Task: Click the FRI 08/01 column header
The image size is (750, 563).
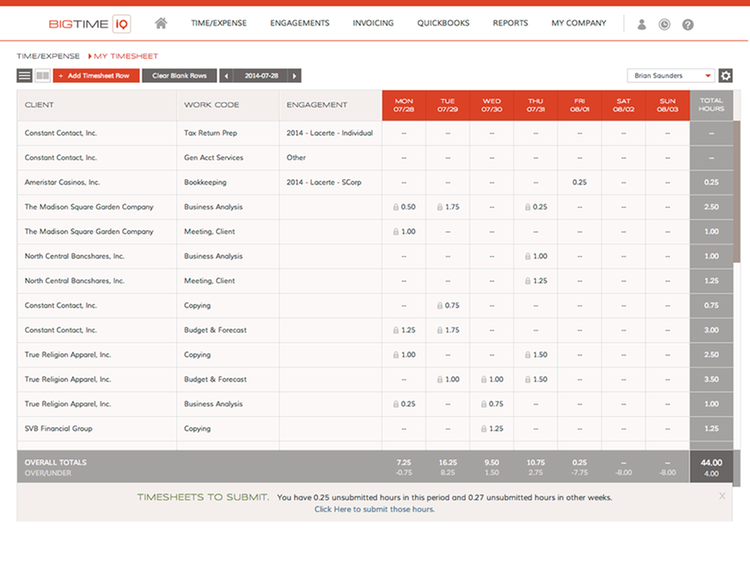Action: click(580, 105)
